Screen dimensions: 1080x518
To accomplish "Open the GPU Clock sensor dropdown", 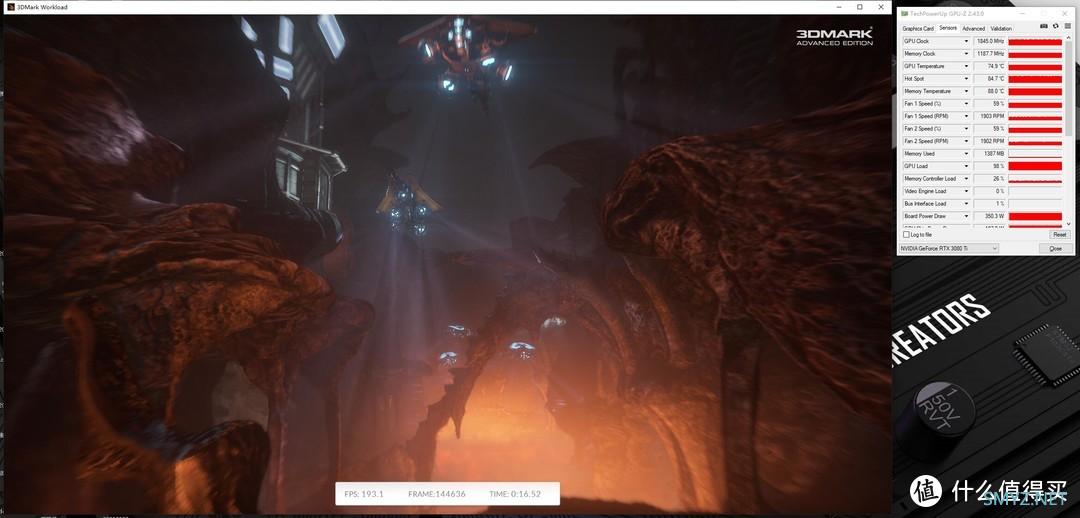I will pos(966,41).
